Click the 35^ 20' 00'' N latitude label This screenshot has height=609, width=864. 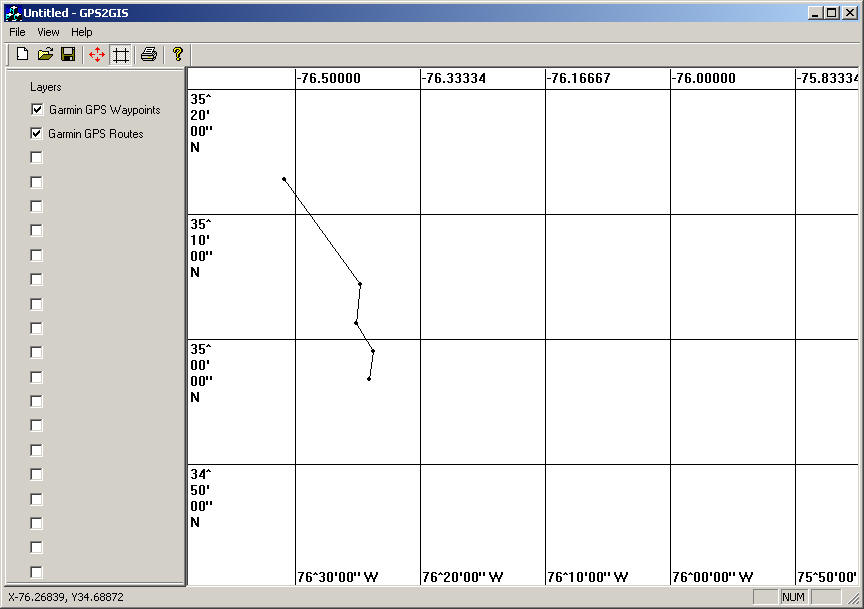(202, 123)
